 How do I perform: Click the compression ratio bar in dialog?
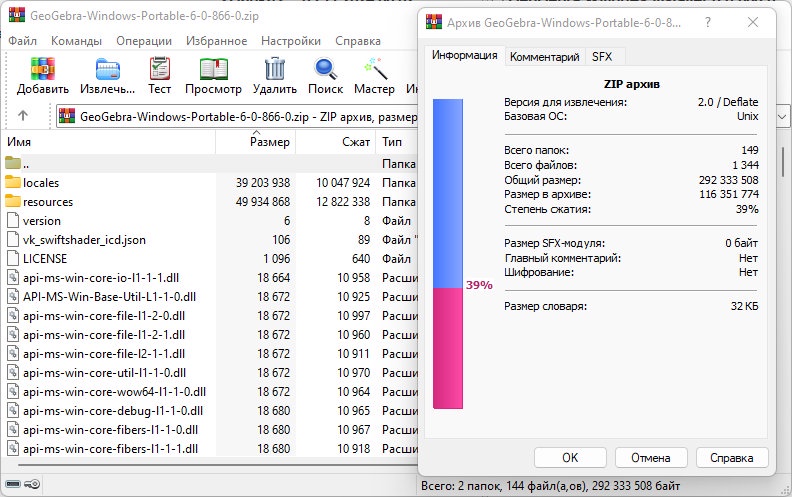pos(448,254)
